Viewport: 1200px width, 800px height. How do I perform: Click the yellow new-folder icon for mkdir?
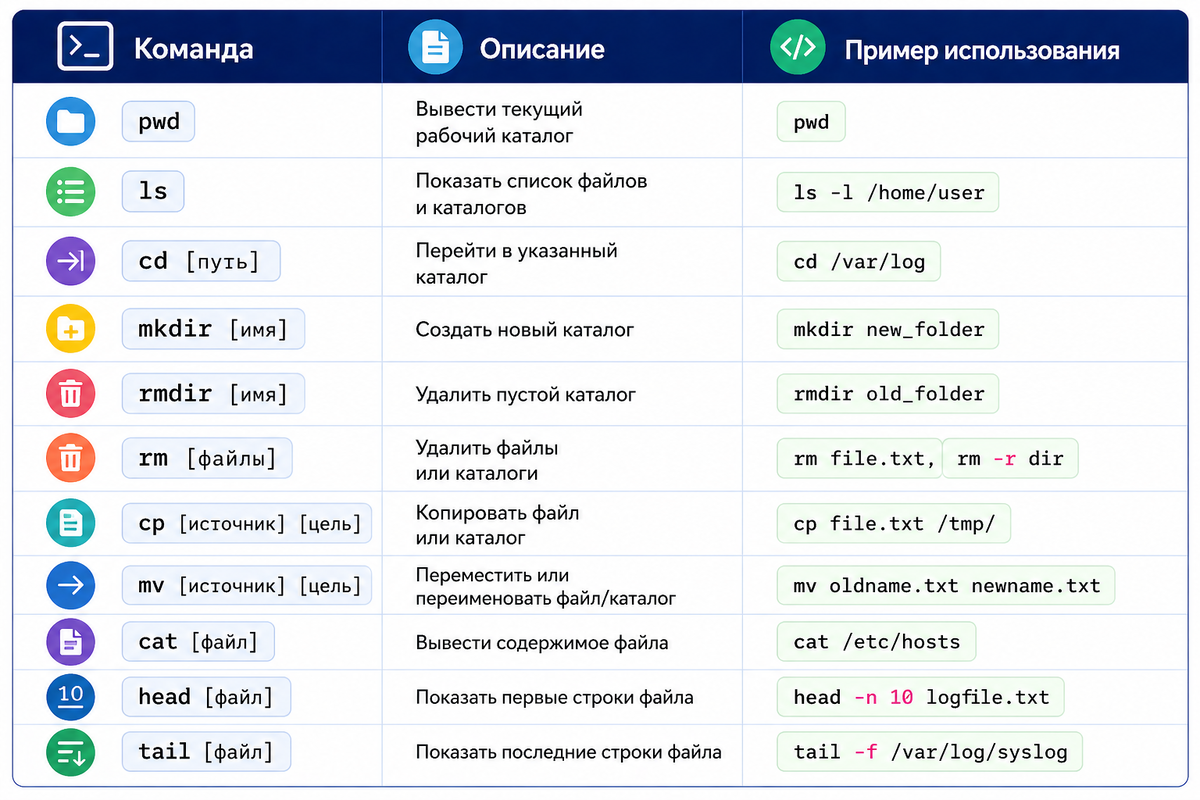(x=71, y=329)
